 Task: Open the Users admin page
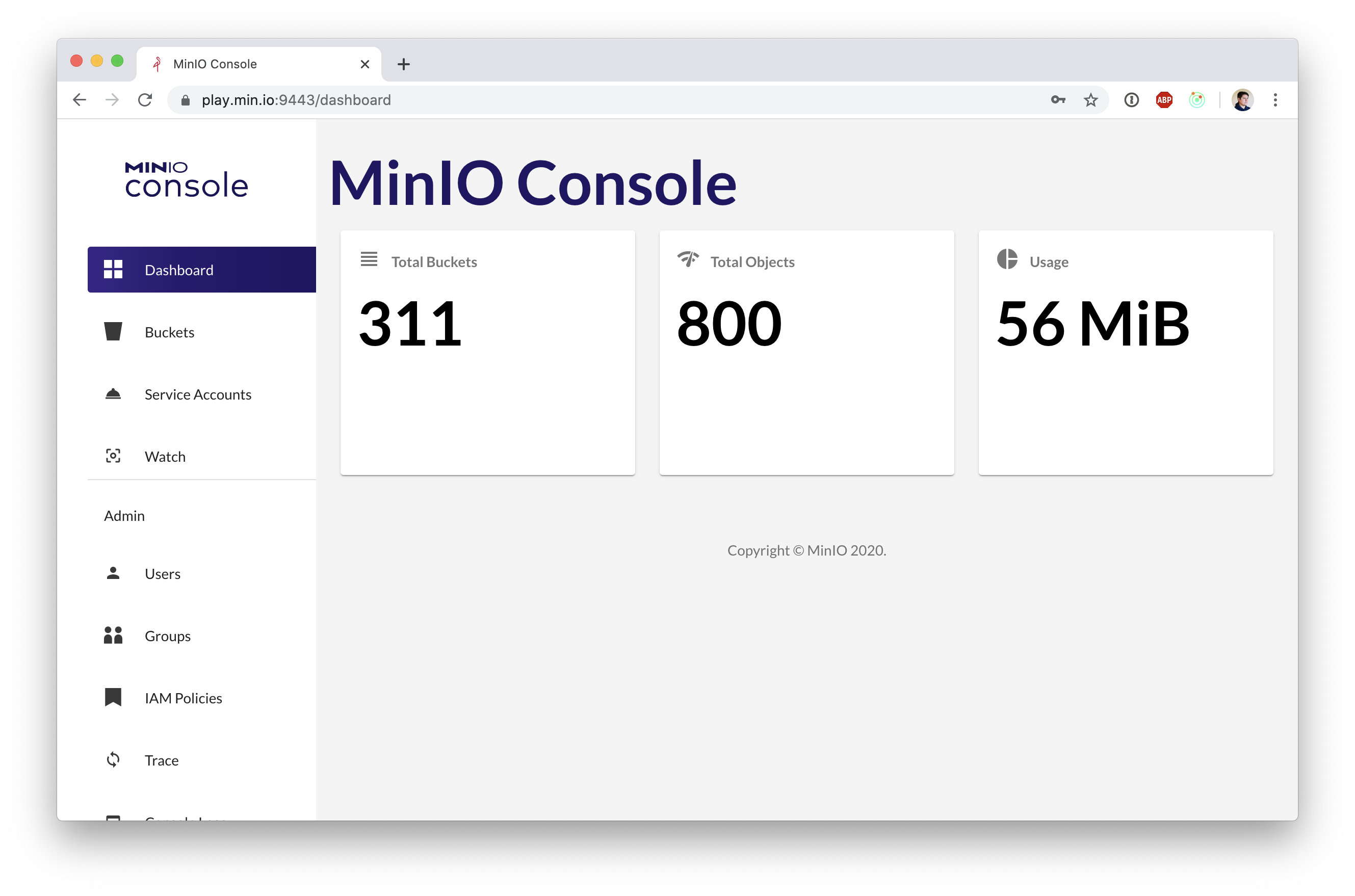click(162, 574)
